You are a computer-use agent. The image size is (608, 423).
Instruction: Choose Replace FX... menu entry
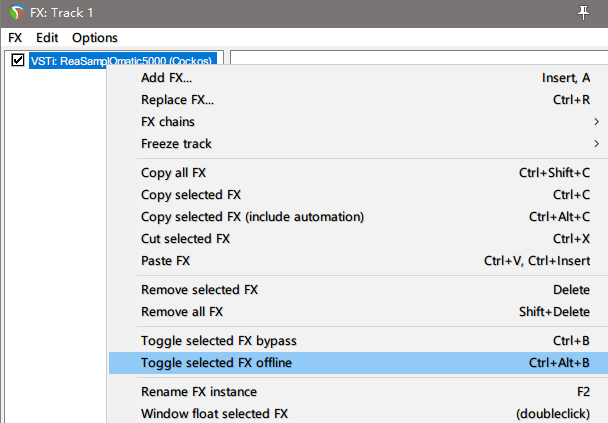[358, 100]
